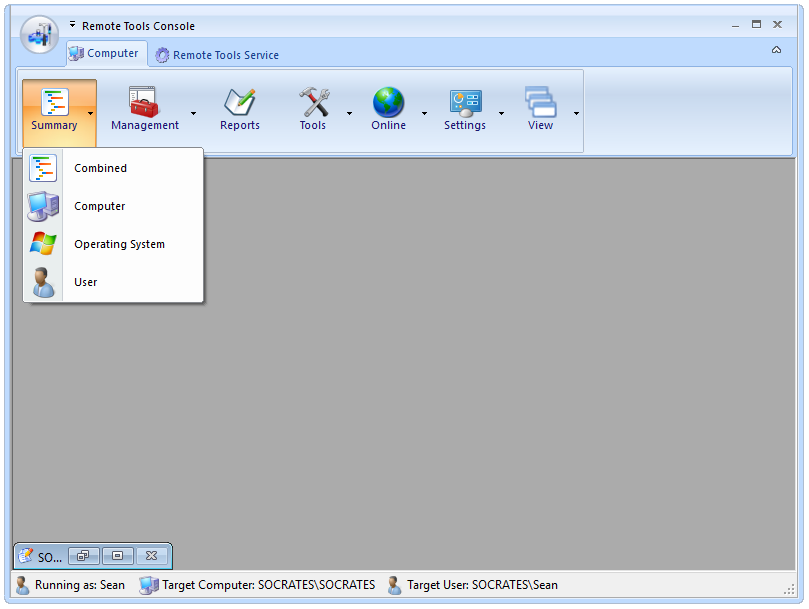Minimize the Remote Tools Console window
The image size is (809, 609).
[x=735, y=25]
